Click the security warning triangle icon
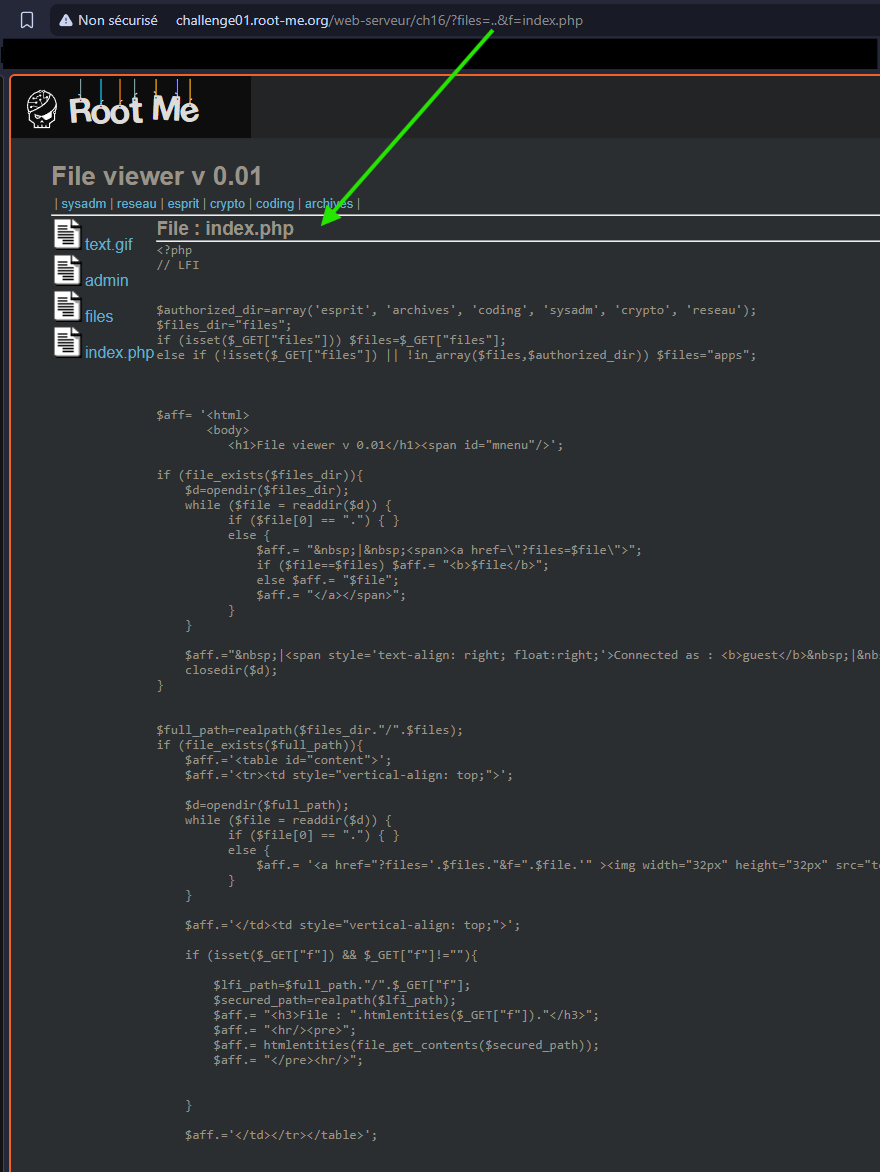 click(66, 20)
